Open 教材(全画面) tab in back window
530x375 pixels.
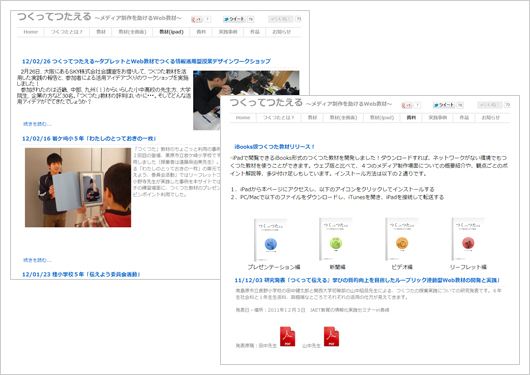click(x=132, y=32)
